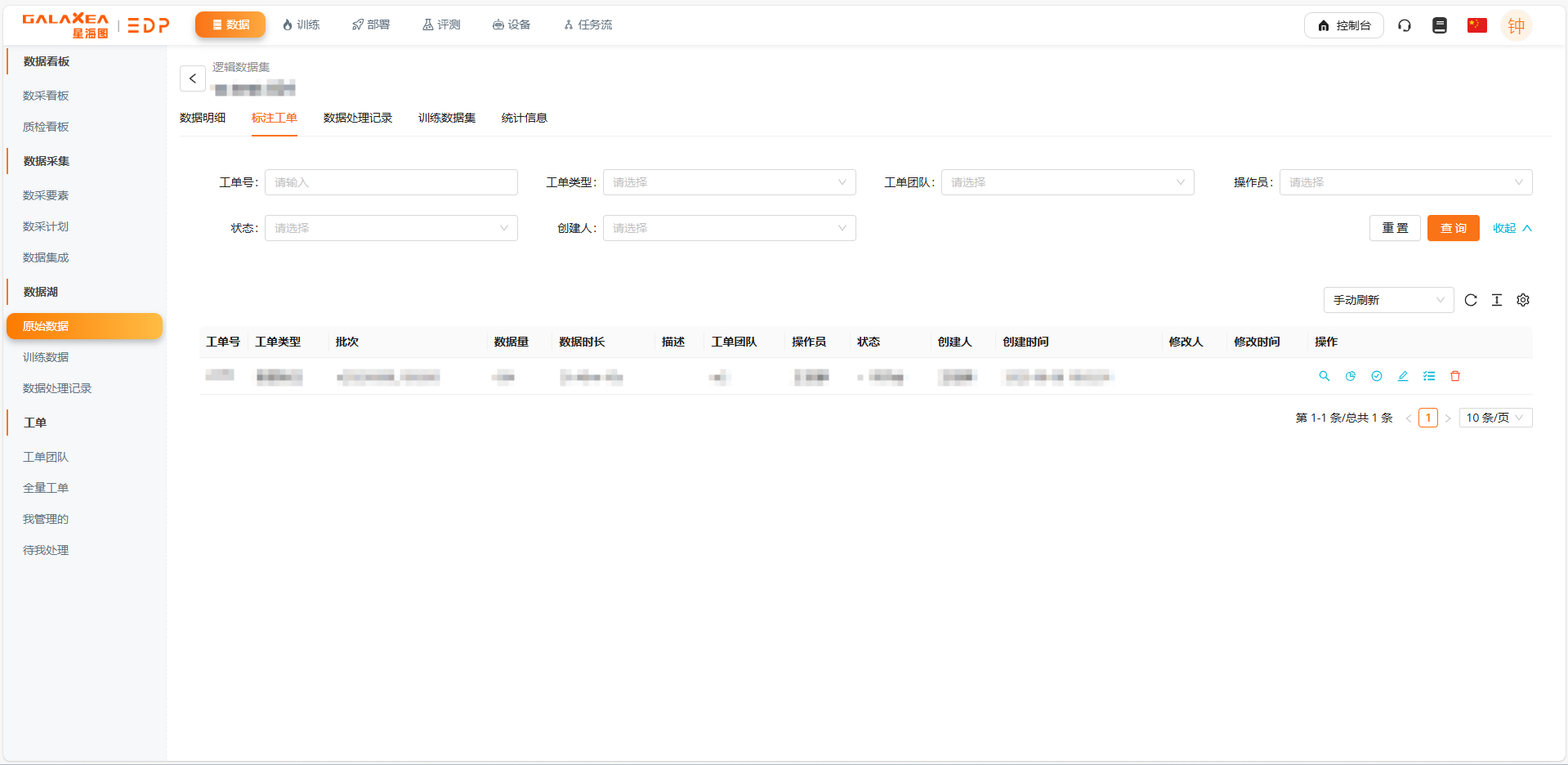Click the checklist icon in 操作 column
1568x765 pixels.
tap(1429, 376)
